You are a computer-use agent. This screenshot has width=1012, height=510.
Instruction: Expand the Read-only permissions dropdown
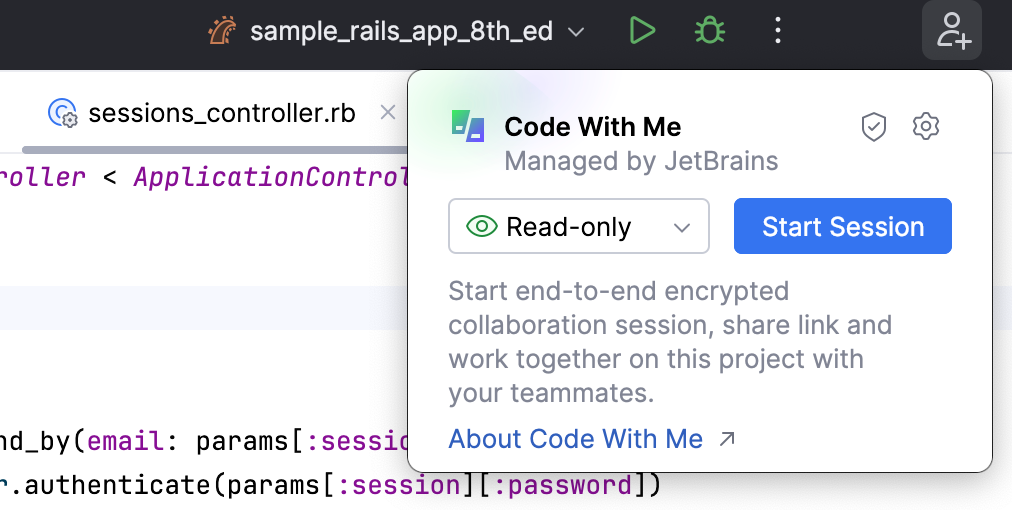579,226
